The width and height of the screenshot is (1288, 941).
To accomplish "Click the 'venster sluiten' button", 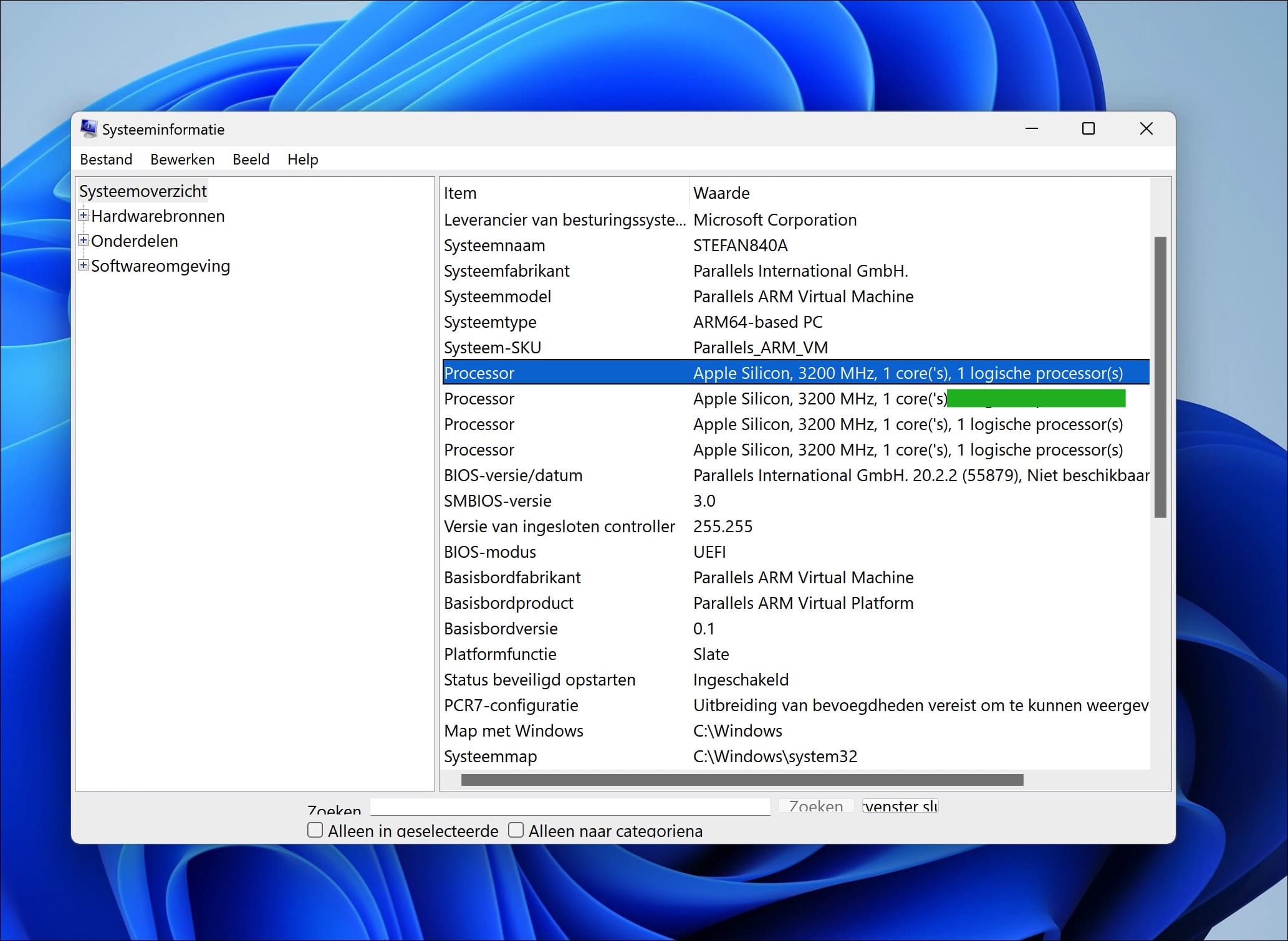I will (x=900, y=806).
